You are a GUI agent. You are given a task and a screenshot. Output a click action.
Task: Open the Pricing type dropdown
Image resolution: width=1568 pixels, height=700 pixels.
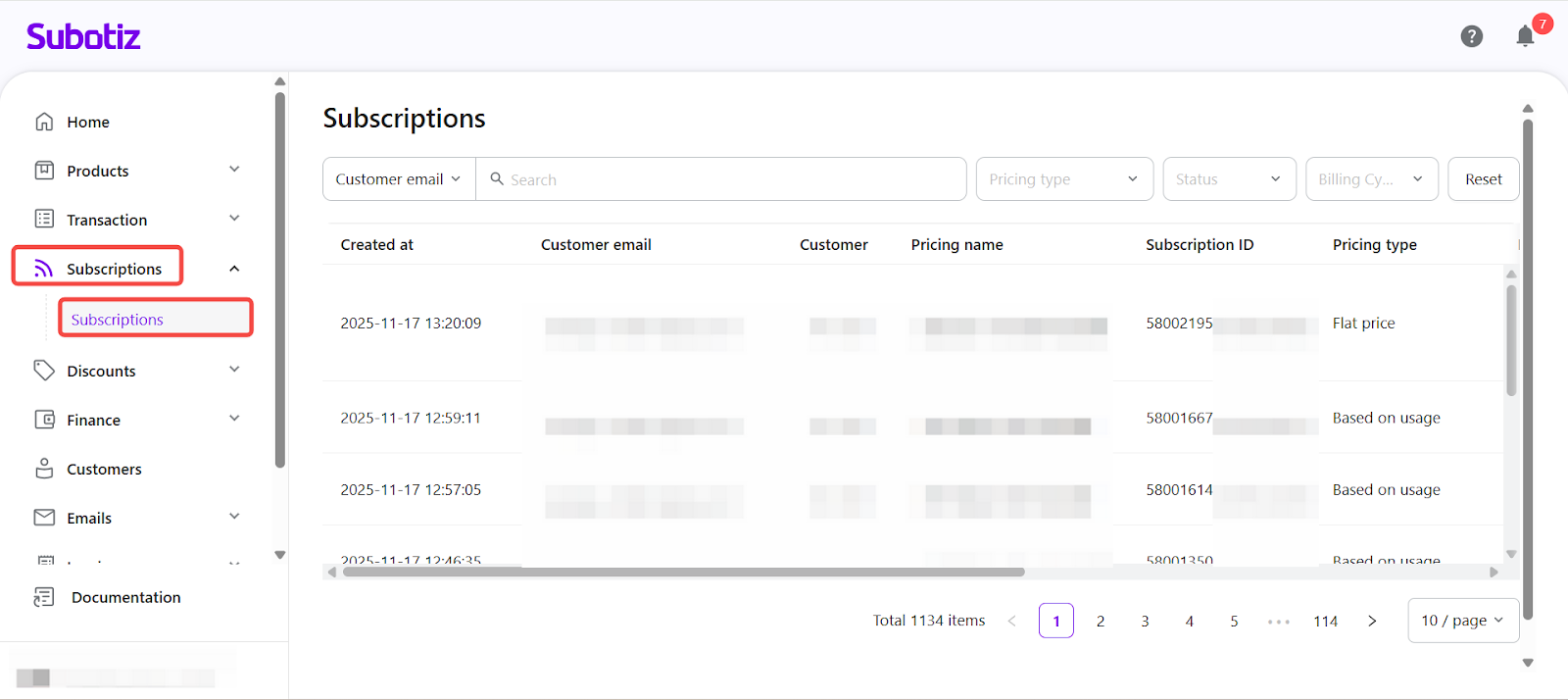pyautogui.click(x=1063, y=179)
